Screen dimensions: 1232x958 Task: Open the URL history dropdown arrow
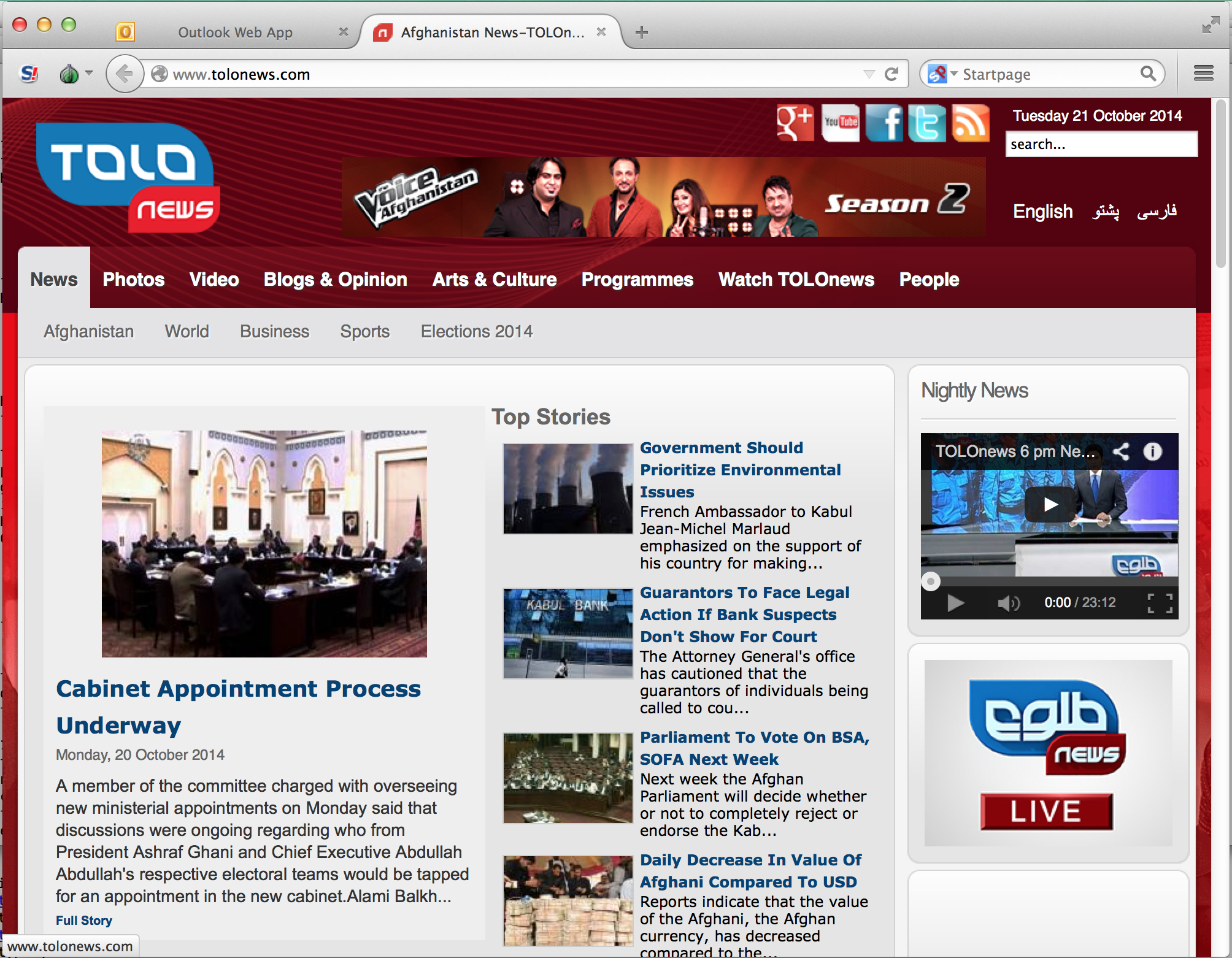coord(869,74)
